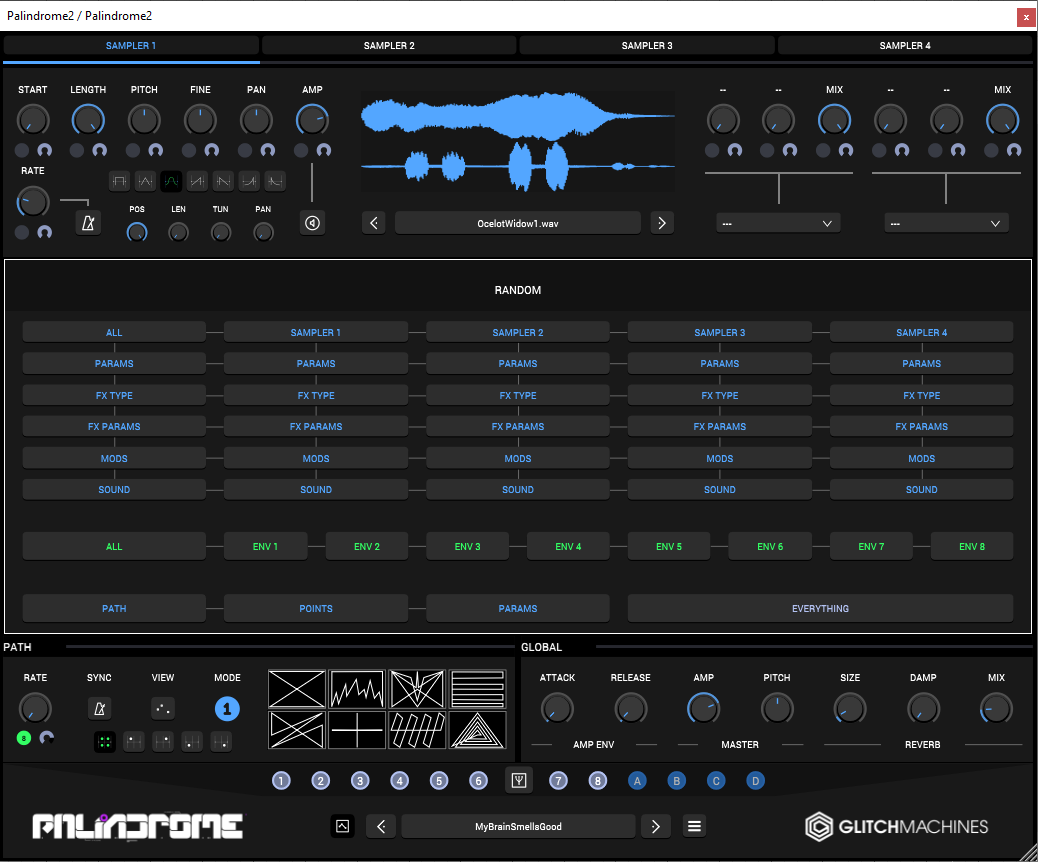Select the bottom-left dot path corner mode
Image resolution: width=1038 pixels, height=862 pixels.
click(x=192, y=742)
